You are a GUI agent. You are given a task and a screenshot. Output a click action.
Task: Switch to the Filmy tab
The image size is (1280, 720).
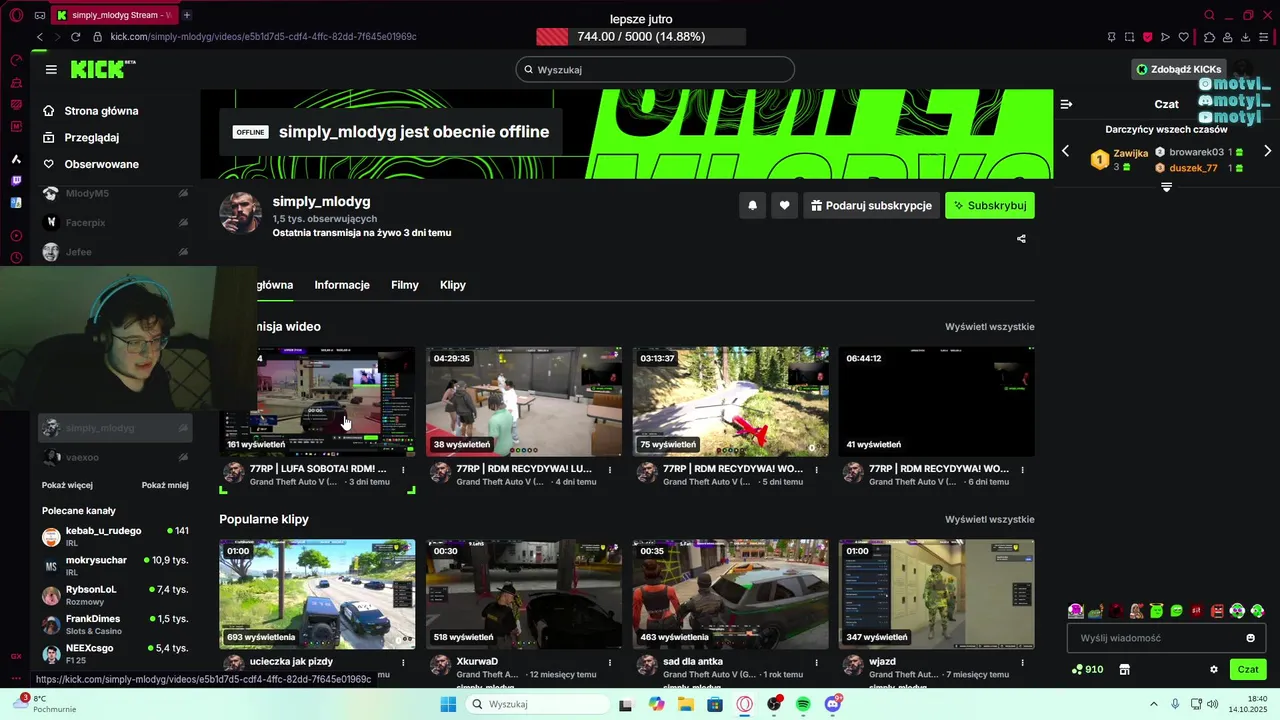pos(405,285)
